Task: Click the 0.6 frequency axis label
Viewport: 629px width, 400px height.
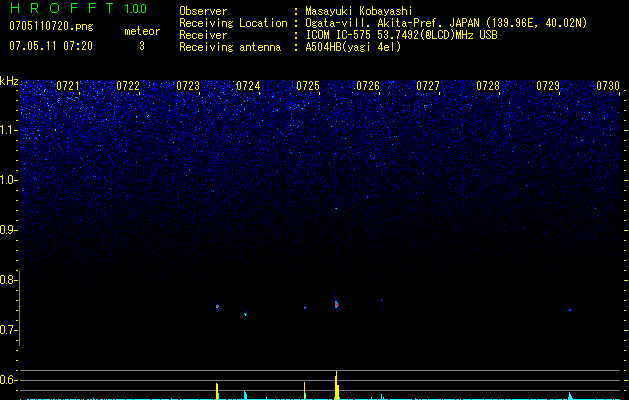Action: pos(7,380)
